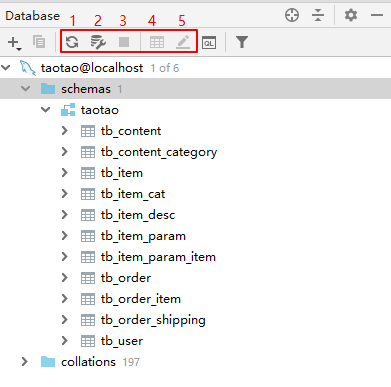Open the New data source plus menu
Viewport: 391px width, 387px height.
pos(14,43)
